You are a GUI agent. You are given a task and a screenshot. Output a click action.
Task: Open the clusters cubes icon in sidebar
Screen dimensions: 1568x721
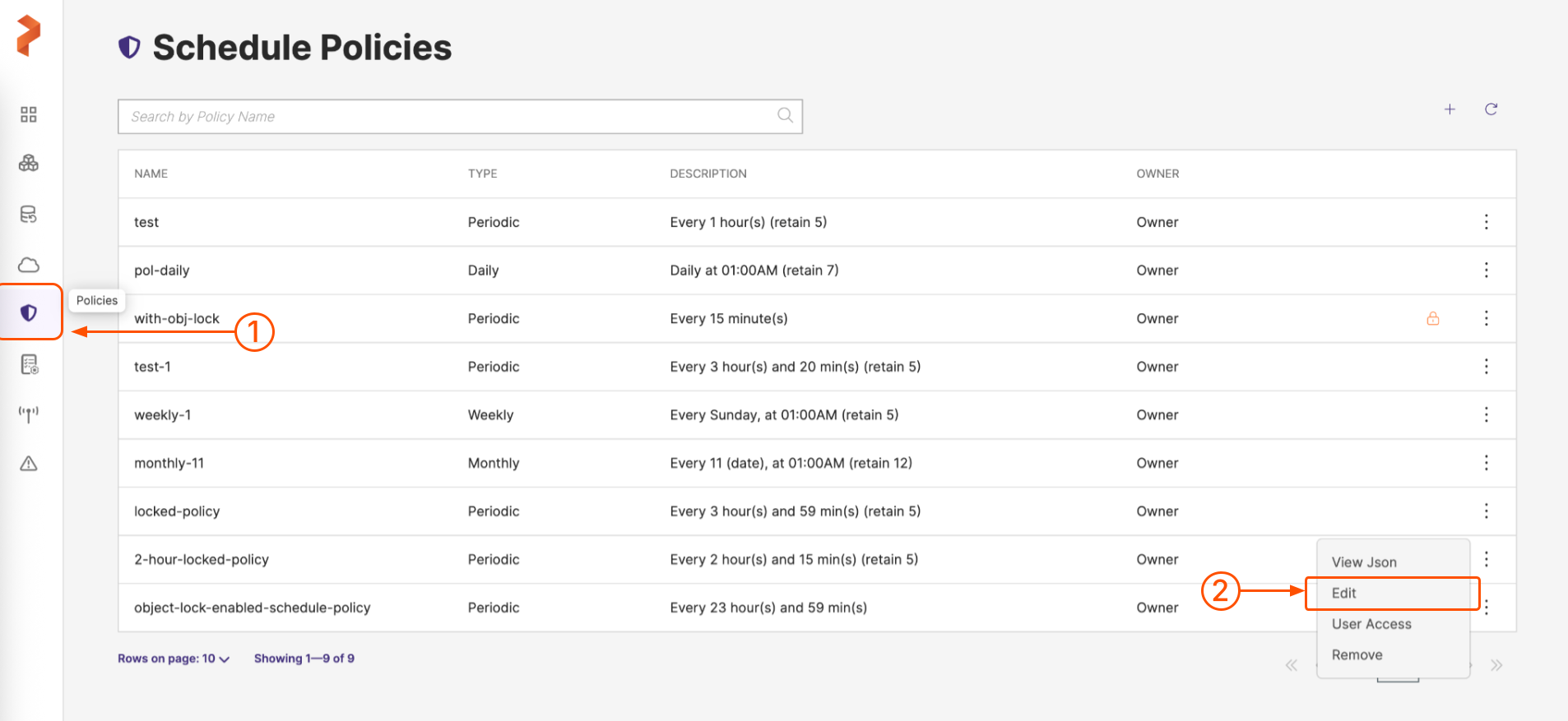[29, 164]
